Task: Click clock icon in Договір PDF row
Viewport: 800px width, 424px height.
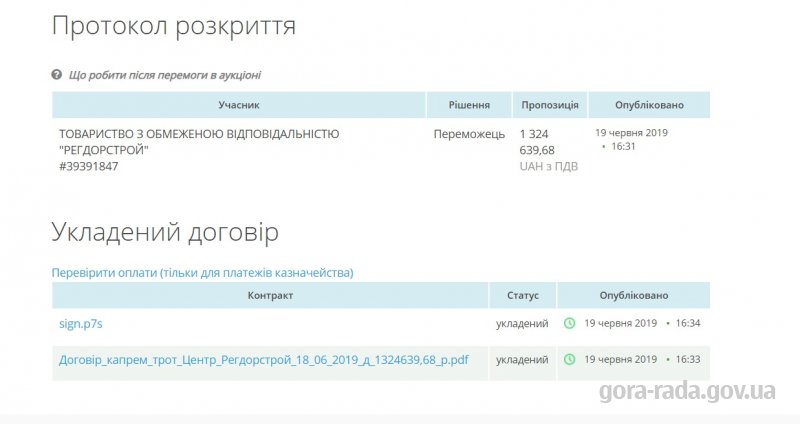Action: tap(569, 359)
